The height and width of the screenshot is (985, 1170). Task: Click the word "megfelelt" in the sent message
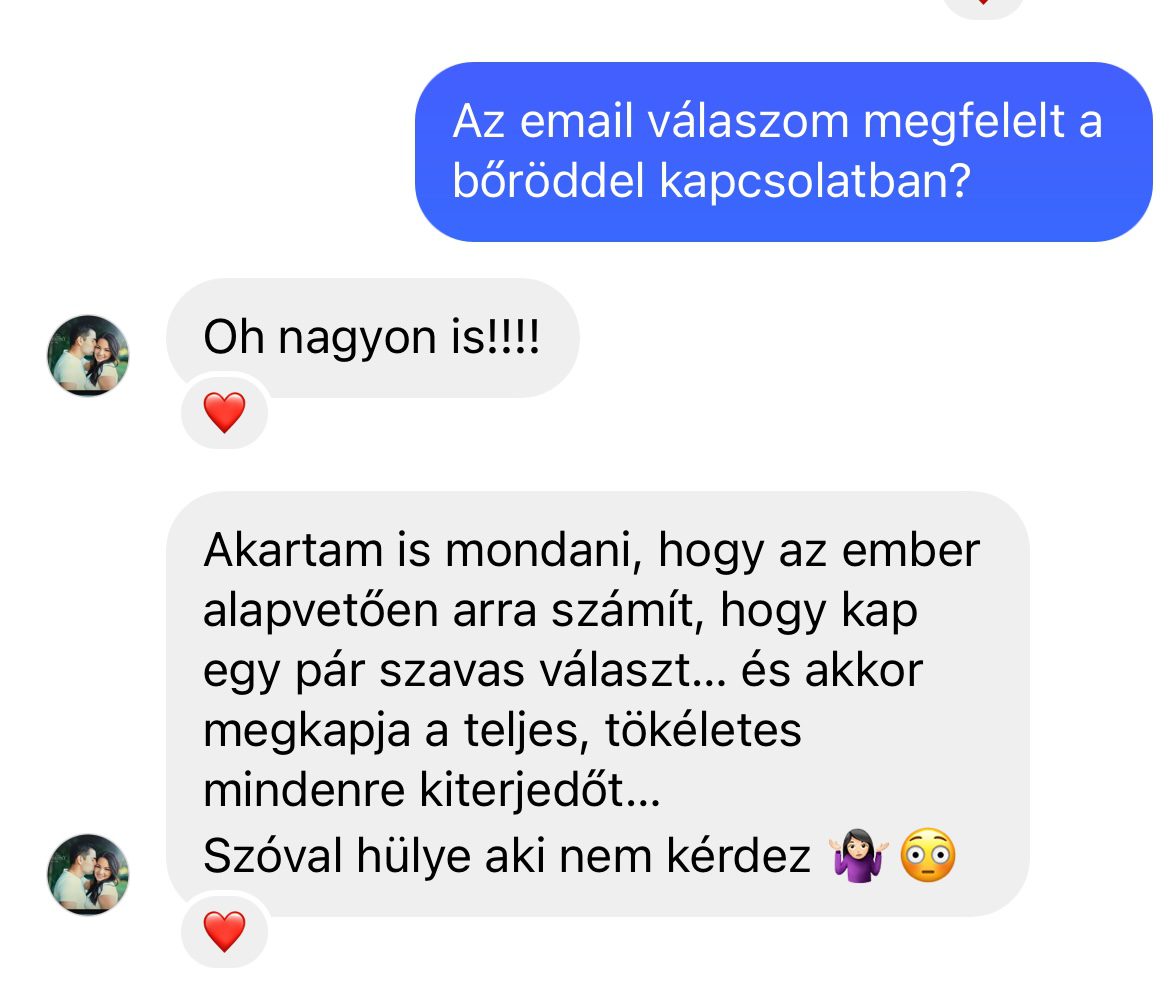coord(964,122)
